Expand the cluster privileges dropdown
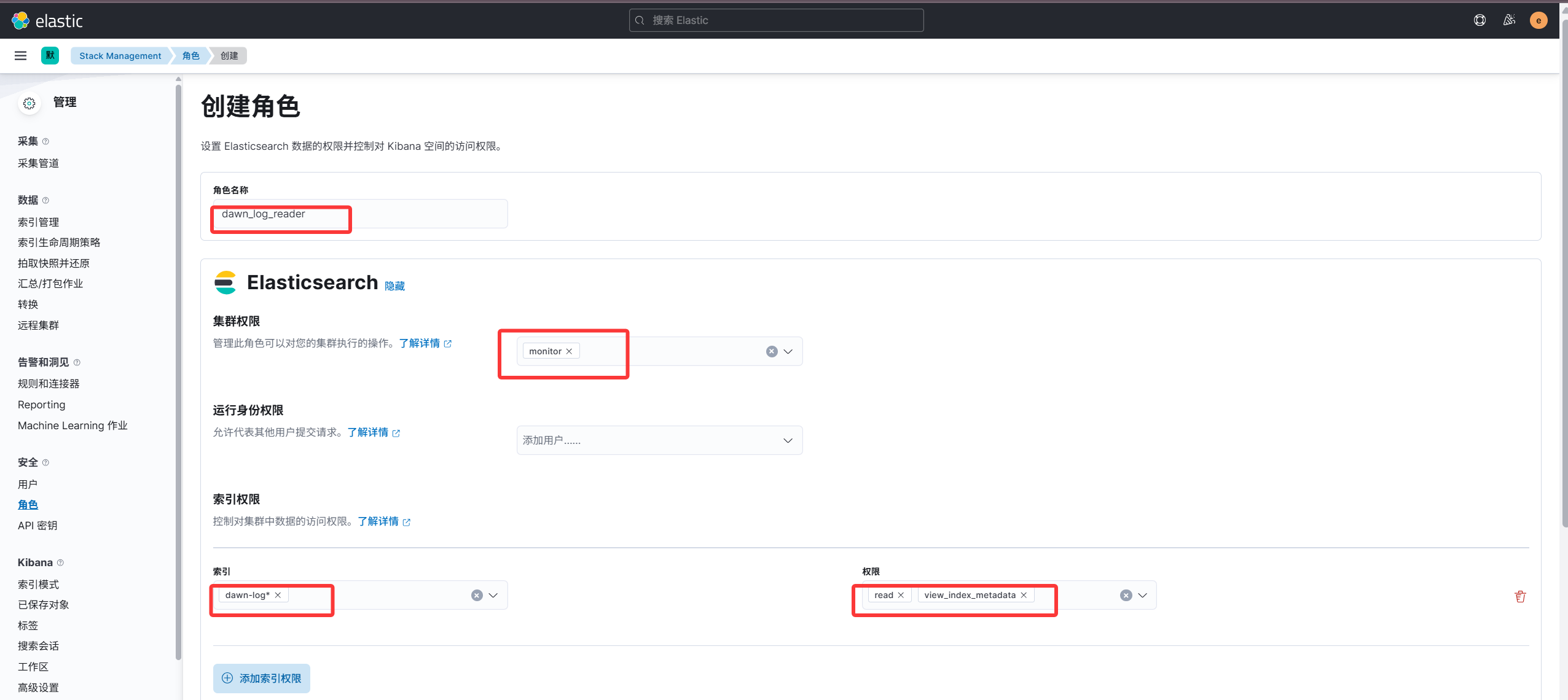This screenshot has width=1568, height=700. 788,351
